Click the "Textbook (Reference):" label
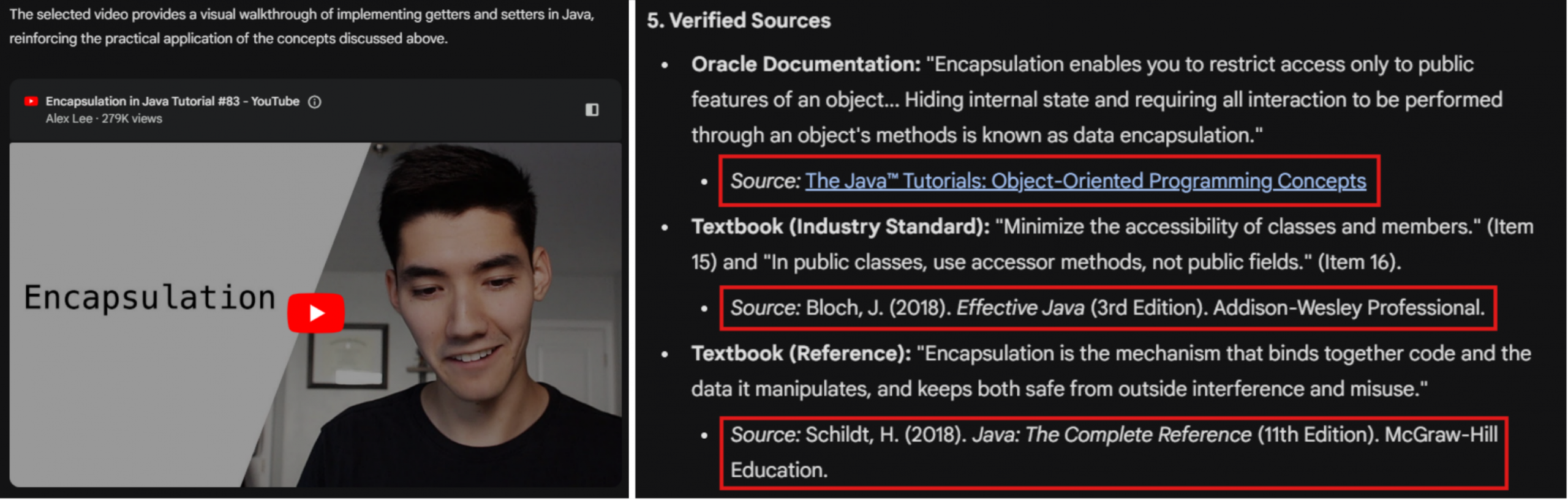Screen dimensions: 1568x500 click(x=801, y=354)
